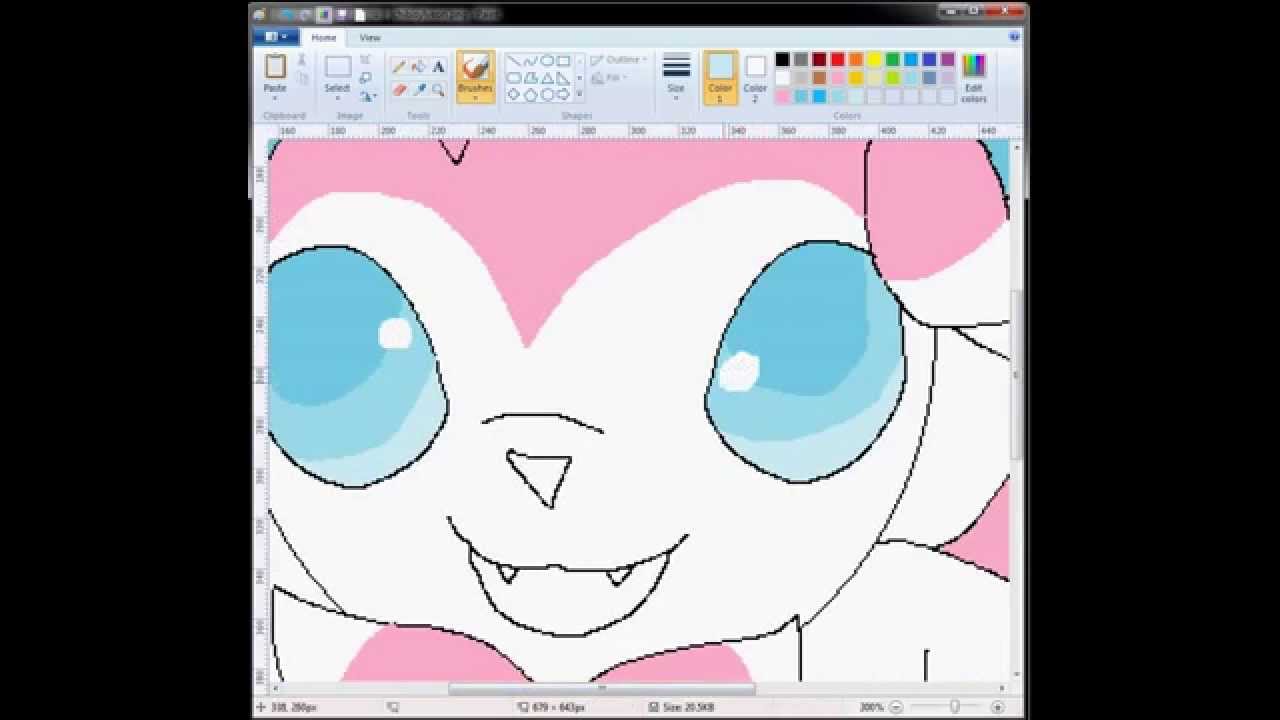The image size is (1280, 720).
Task: Select the Color picker eyedropper tool
Action: [418, 90]
